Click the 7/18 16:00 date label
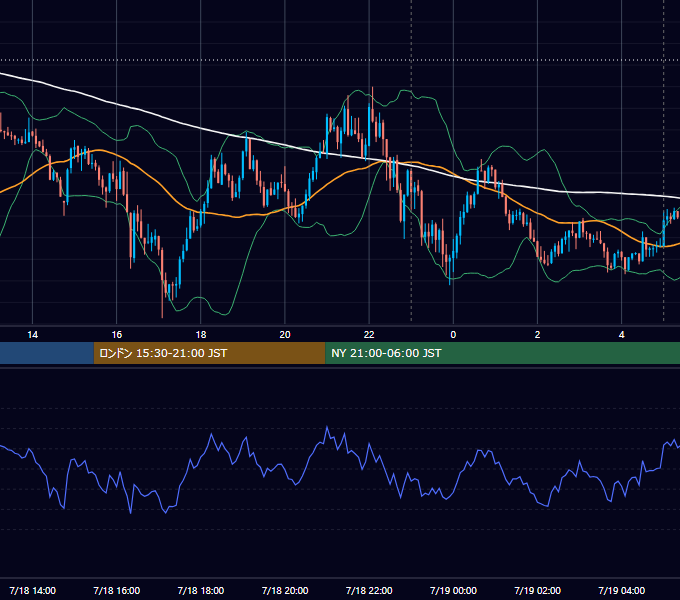Viewport: 680px width, 600px height. [117, 590]
